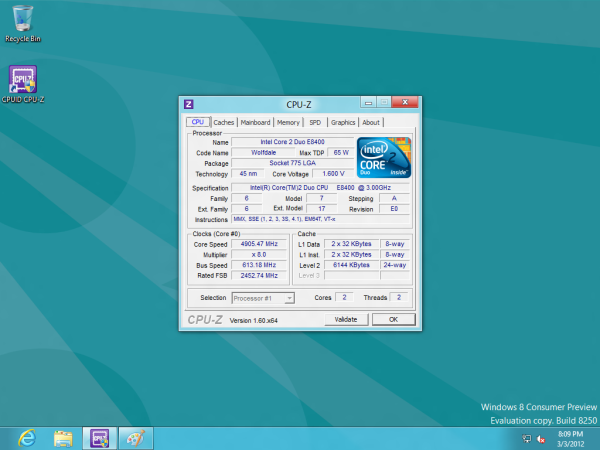Select the CPUID CPU-Z desktop shortcut

pyautogui.click(x=23, y=84)
